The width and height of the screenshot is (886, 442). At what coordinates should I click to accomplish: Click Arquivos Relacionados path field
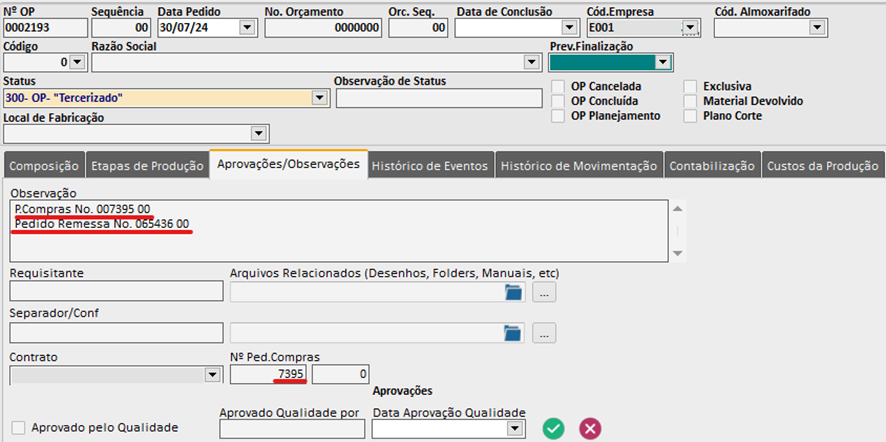click(377, 292)
